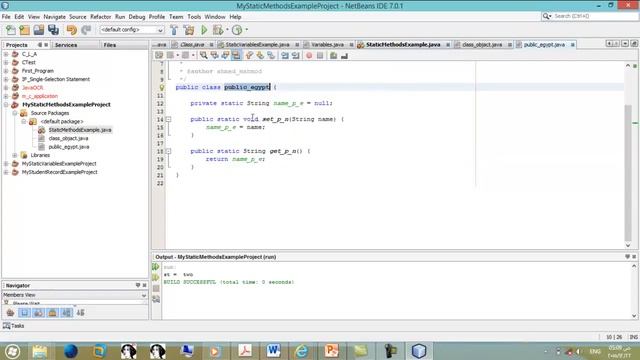Click the Next Bookmark editor icon
This screenshot has height=360, width=640.
coord(260,56)
